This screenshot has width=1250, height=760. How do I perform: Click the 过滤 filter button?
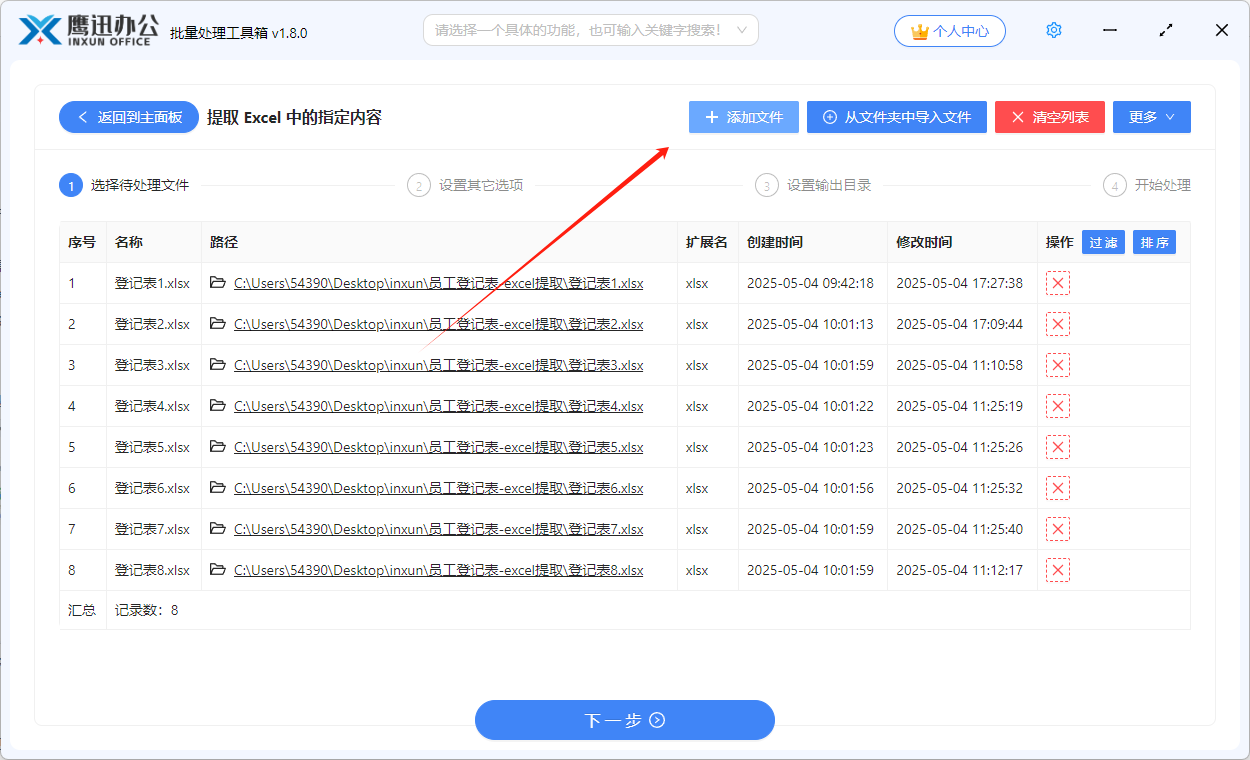(1103, 242)
